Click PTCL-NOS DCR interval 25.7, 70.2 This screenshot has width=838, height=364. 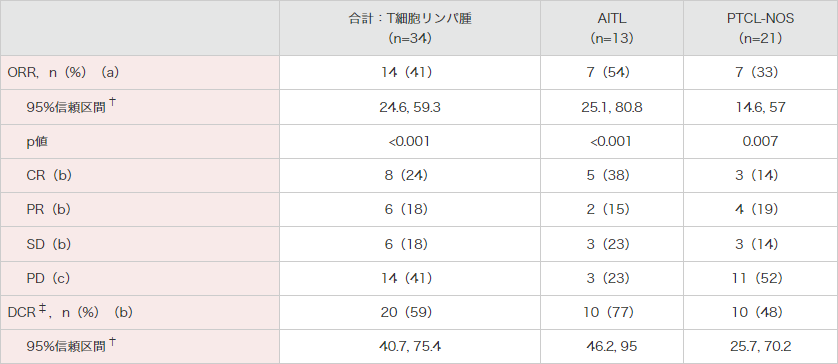(761, 346)
